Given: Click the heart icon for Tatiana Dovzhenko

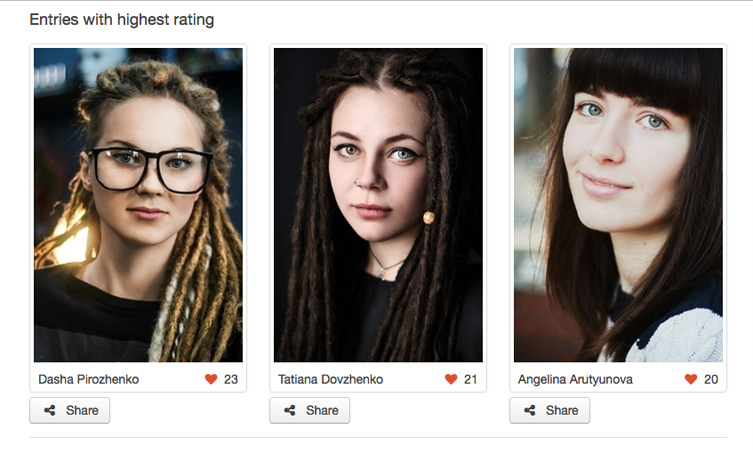Looking at the screenshot, I should click(451, 379).
